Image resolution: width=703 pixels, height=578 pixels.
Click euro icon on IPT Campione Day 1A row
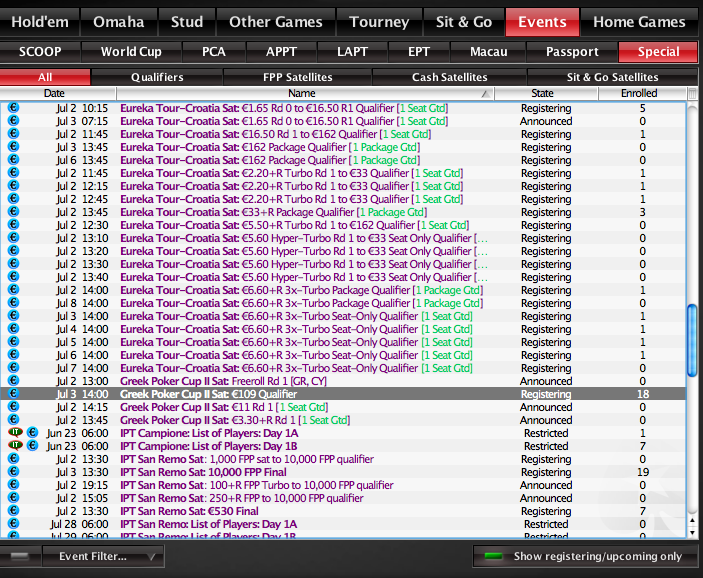click(x=32, y=432)
